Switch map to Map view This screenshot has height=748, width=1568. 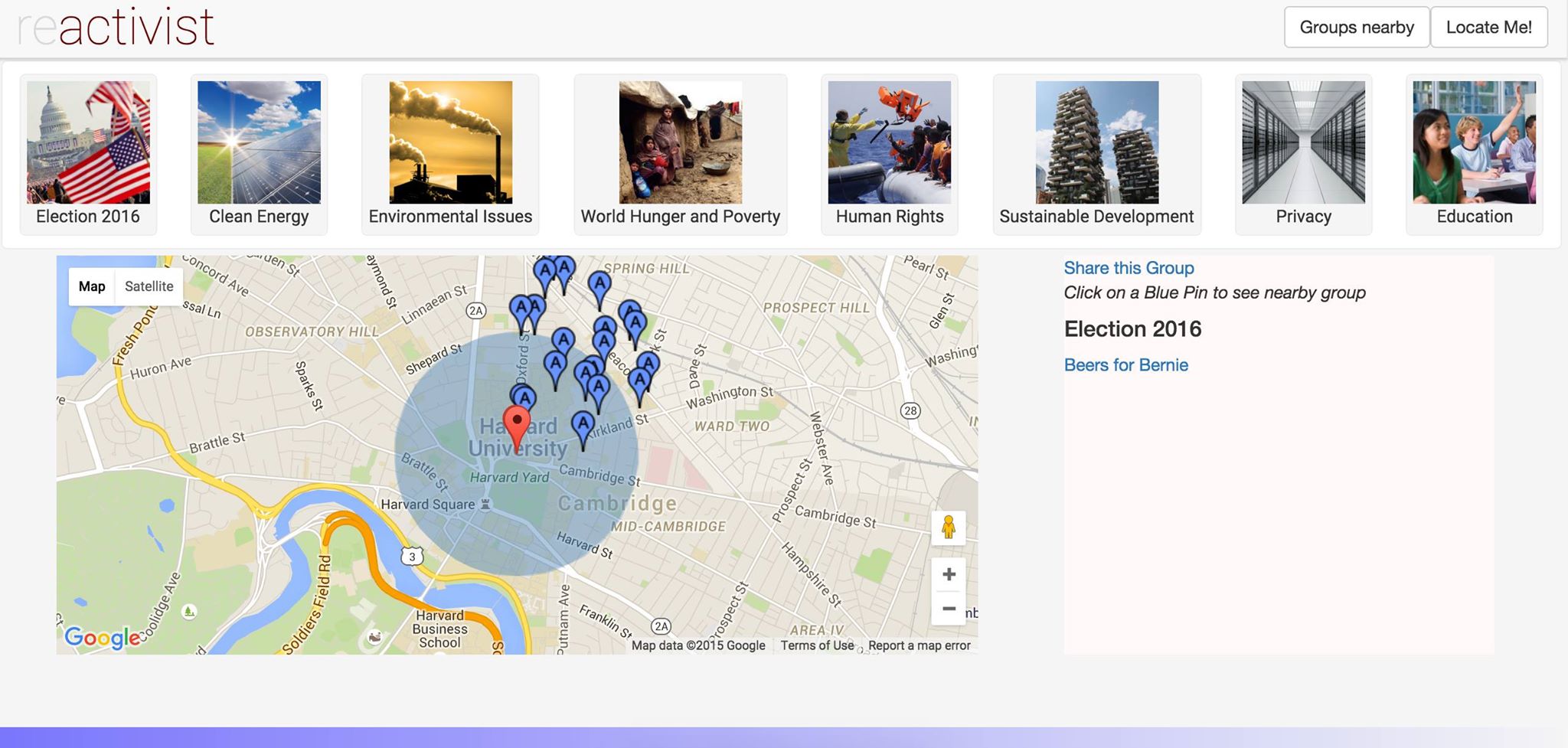(x=92, y=286)
